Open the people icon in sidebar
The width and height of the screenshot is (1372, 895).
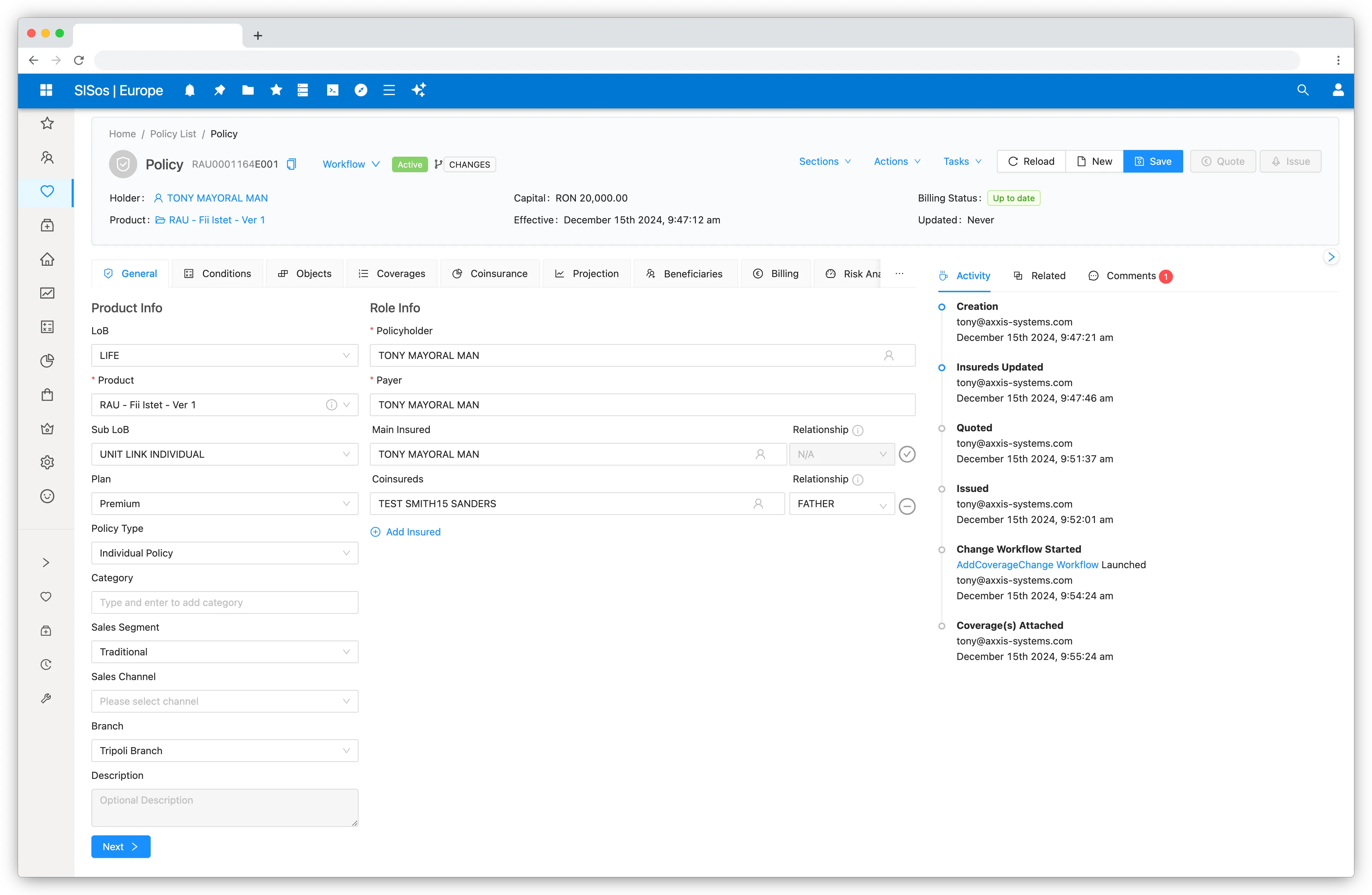tap(47, 157)
